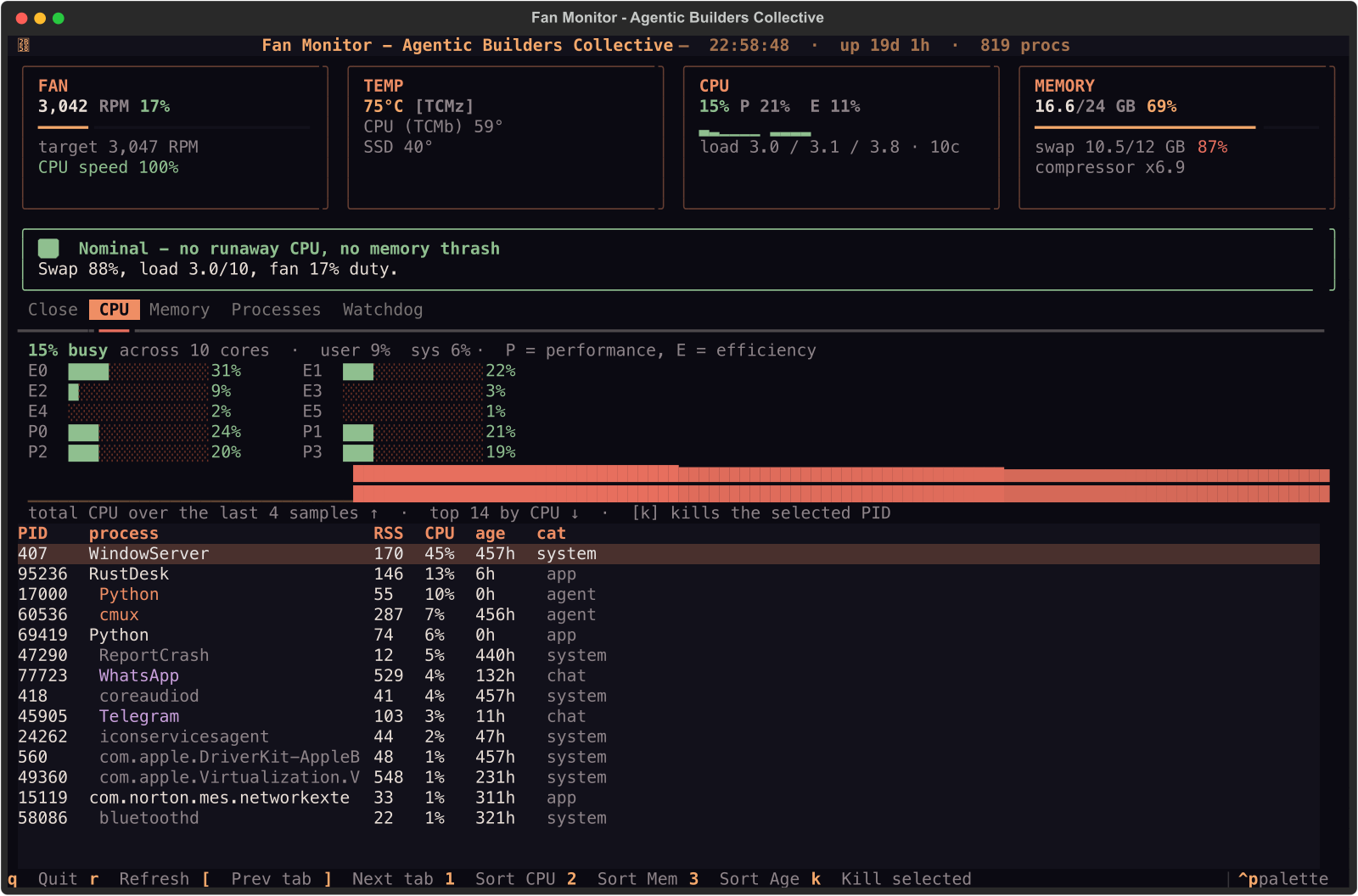
Task: Click the E2 core 9% bar
Action: [x=138, y=391]
